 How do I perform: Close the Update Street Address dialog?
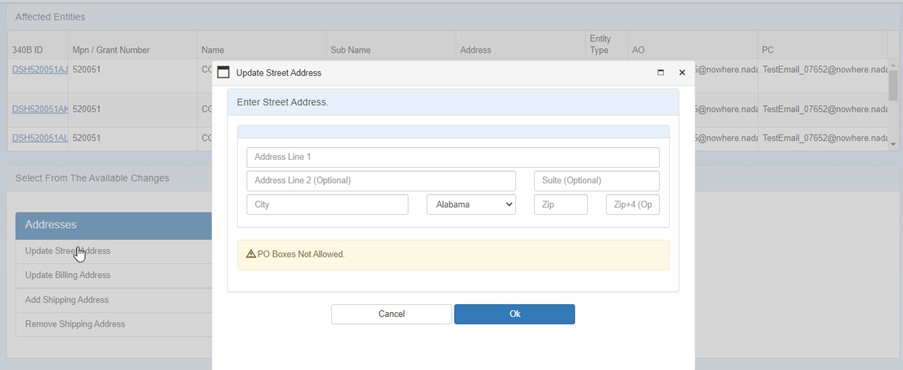pos(682,73)
